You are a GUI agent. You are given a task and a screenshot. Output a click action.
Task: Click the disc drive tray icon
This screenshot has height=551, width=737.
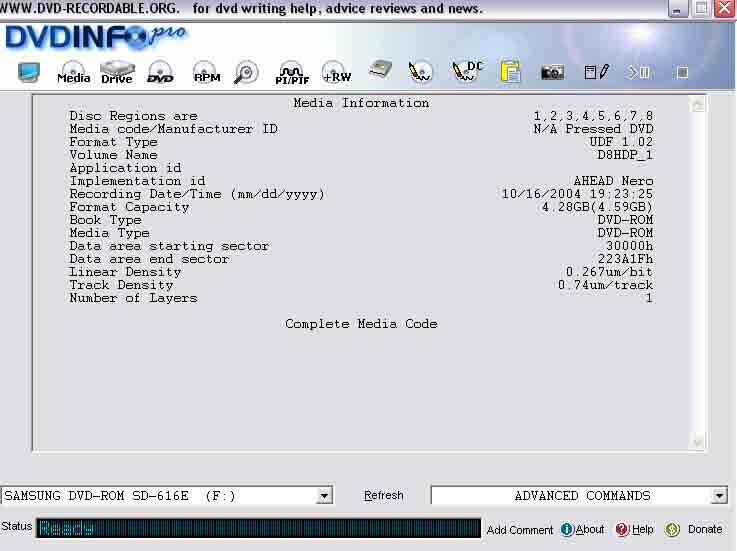point(380,70)
